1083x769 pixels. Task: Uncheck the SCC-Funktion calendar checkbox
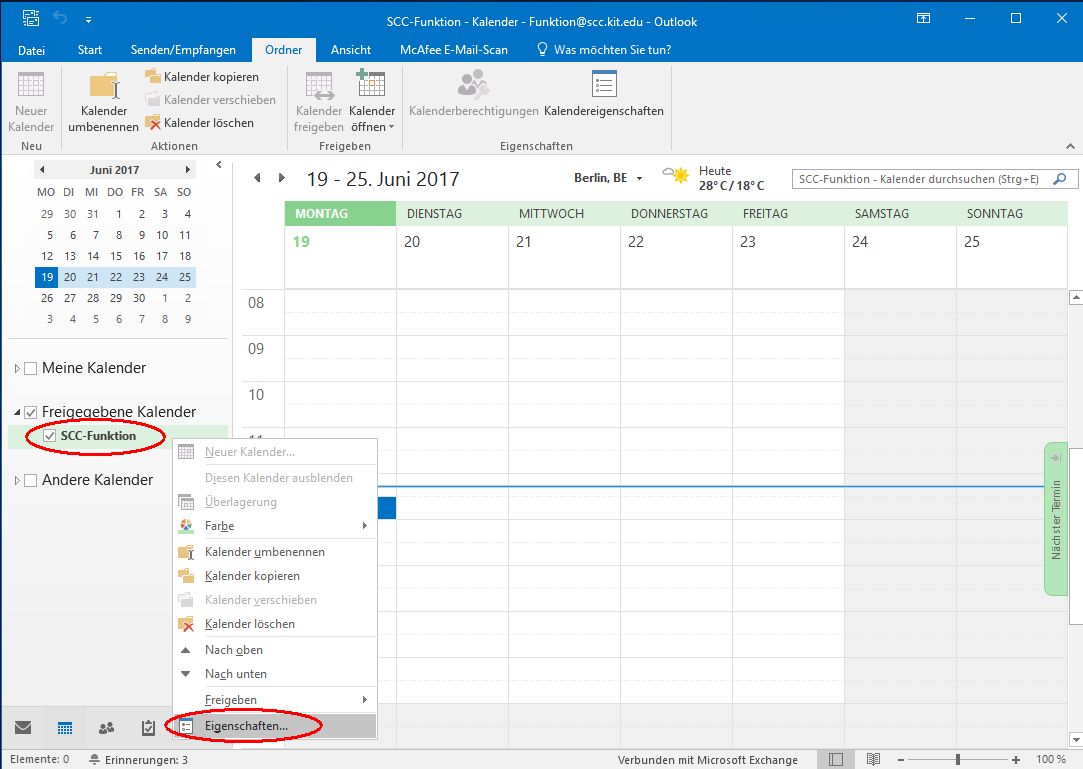(x=49, y=436)
